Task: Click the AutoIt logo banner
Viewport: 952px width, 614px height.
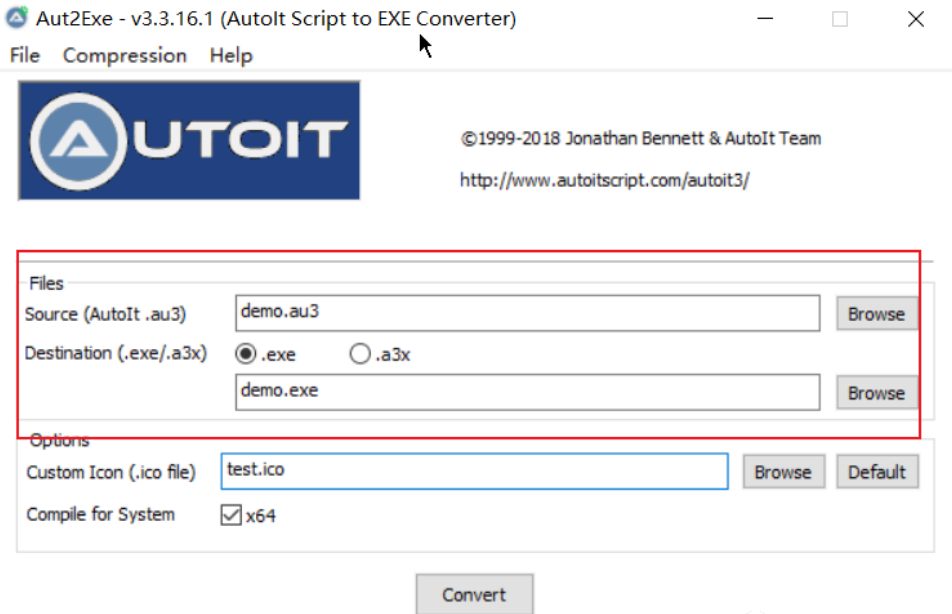Action: pos(189,140)
